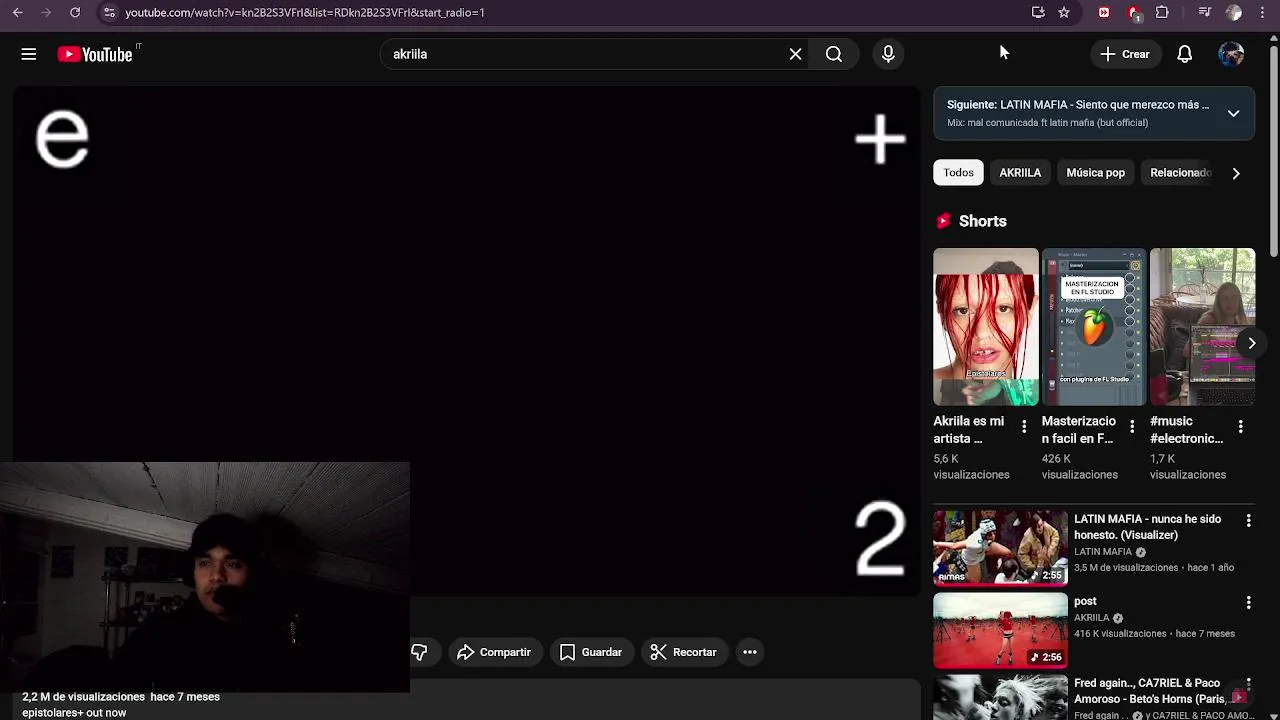Open the Akriila es mi artista Short
The height and width of the screenshot is (720, 1280).
pos(986,327)
